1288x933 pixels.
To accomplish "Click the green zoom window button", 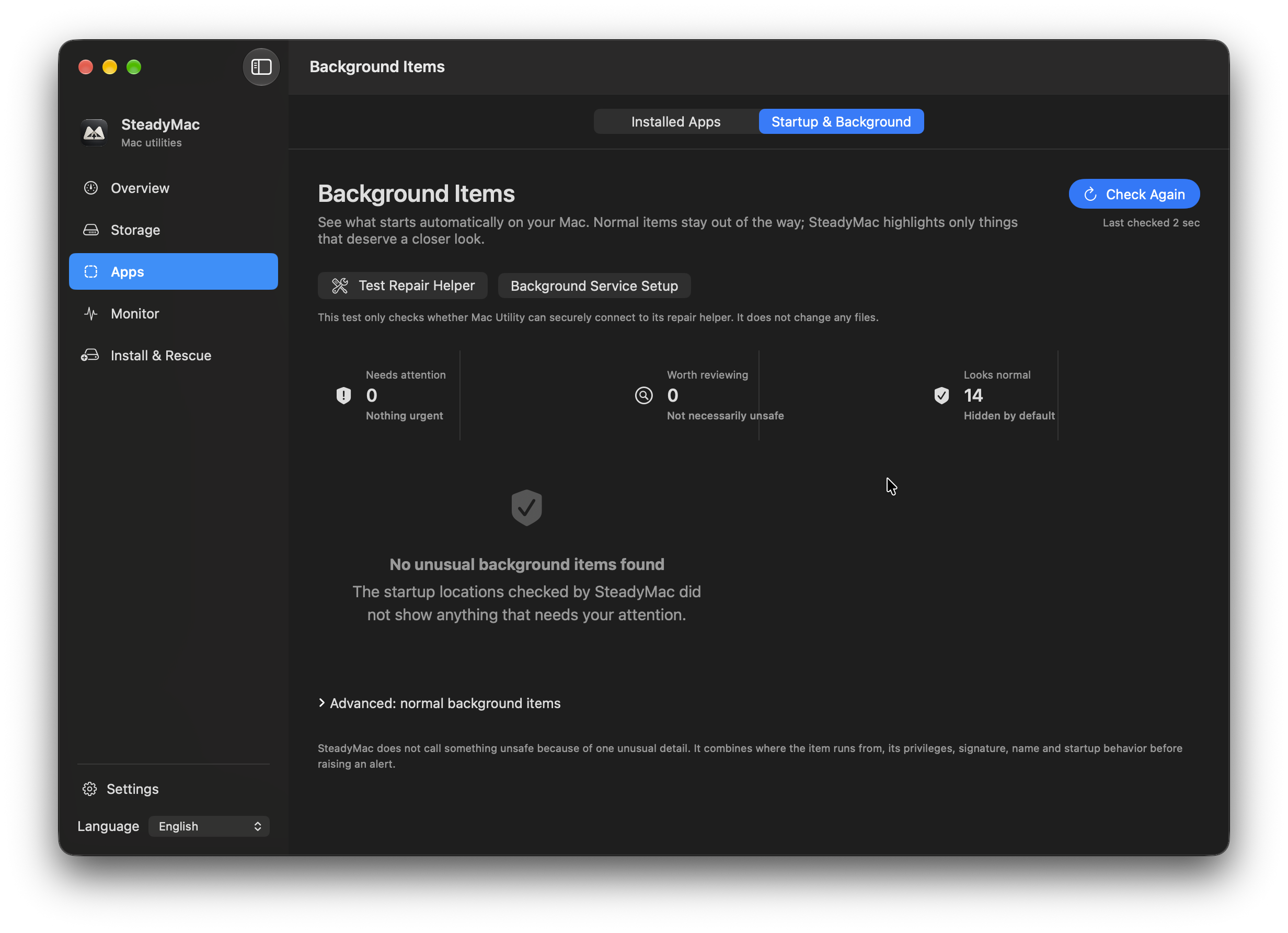I will coord(134,67).
